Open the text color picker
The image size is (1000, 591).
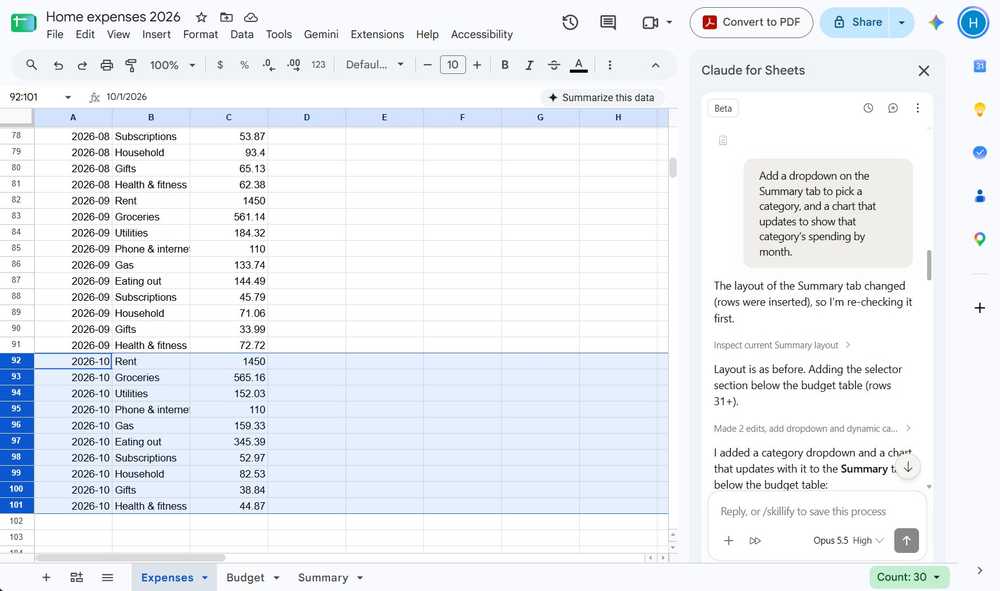tap(578, 65)
